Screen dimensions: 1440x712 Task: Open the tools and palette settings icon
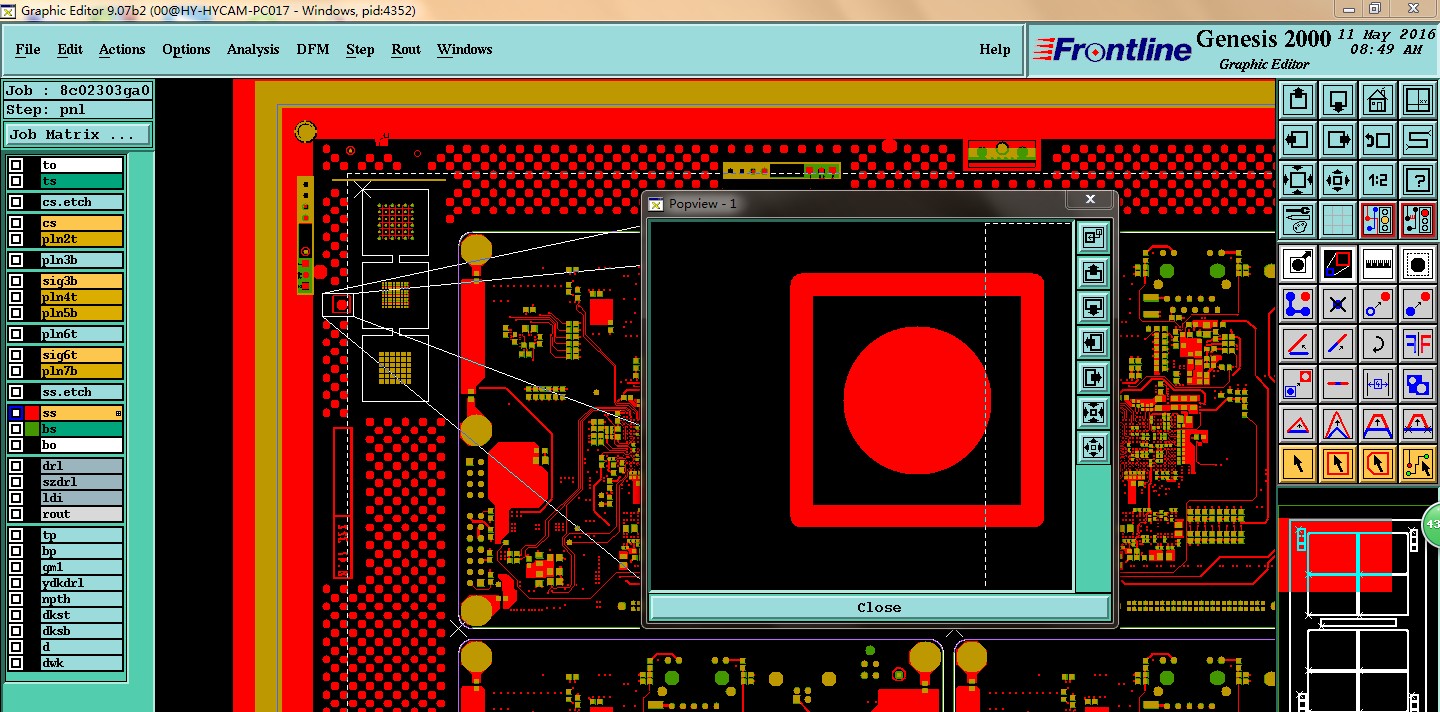(1298, 220)
